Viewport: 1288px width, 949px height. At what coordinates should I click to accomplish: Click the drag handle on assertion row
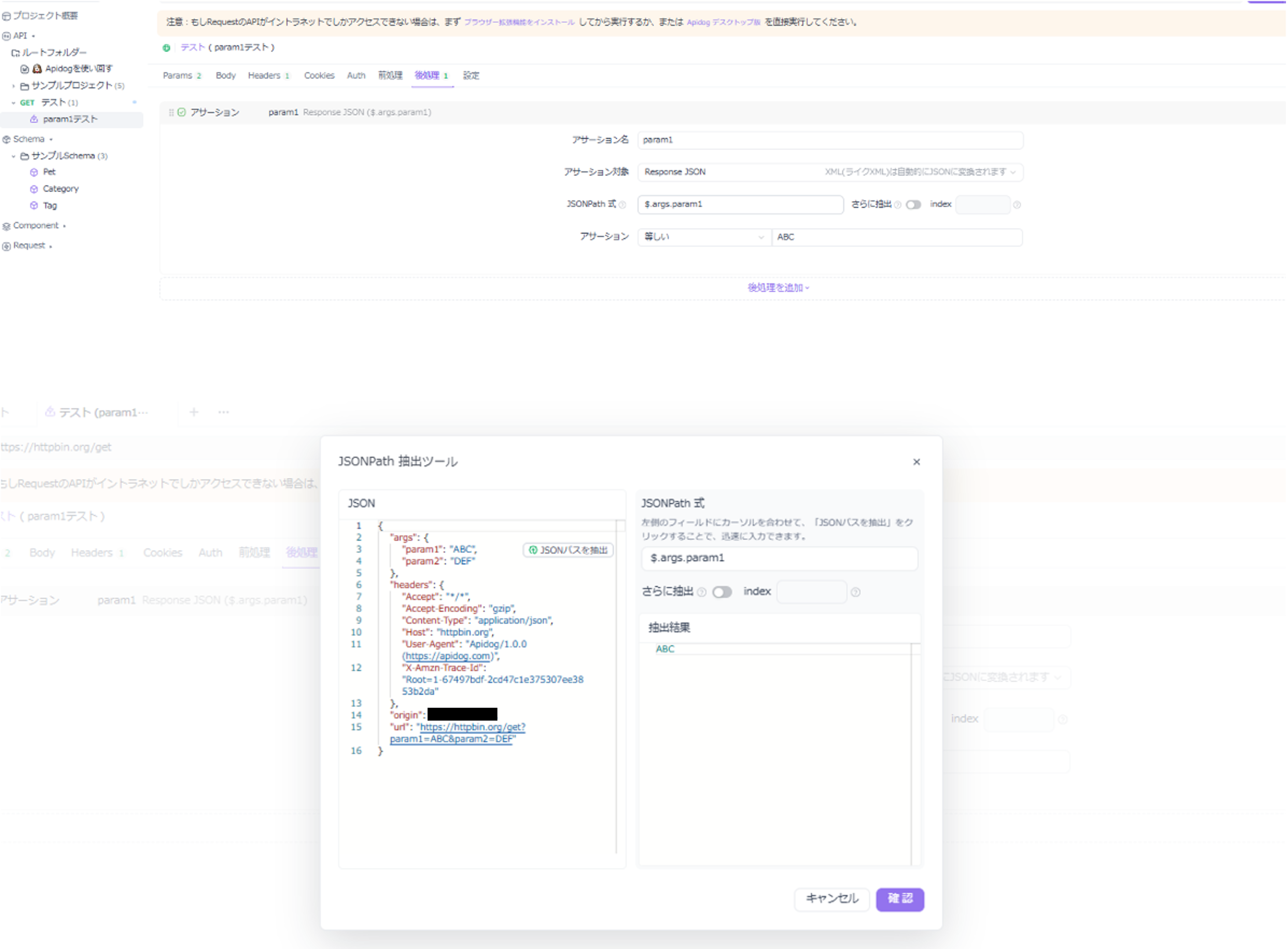click(171, 112)
